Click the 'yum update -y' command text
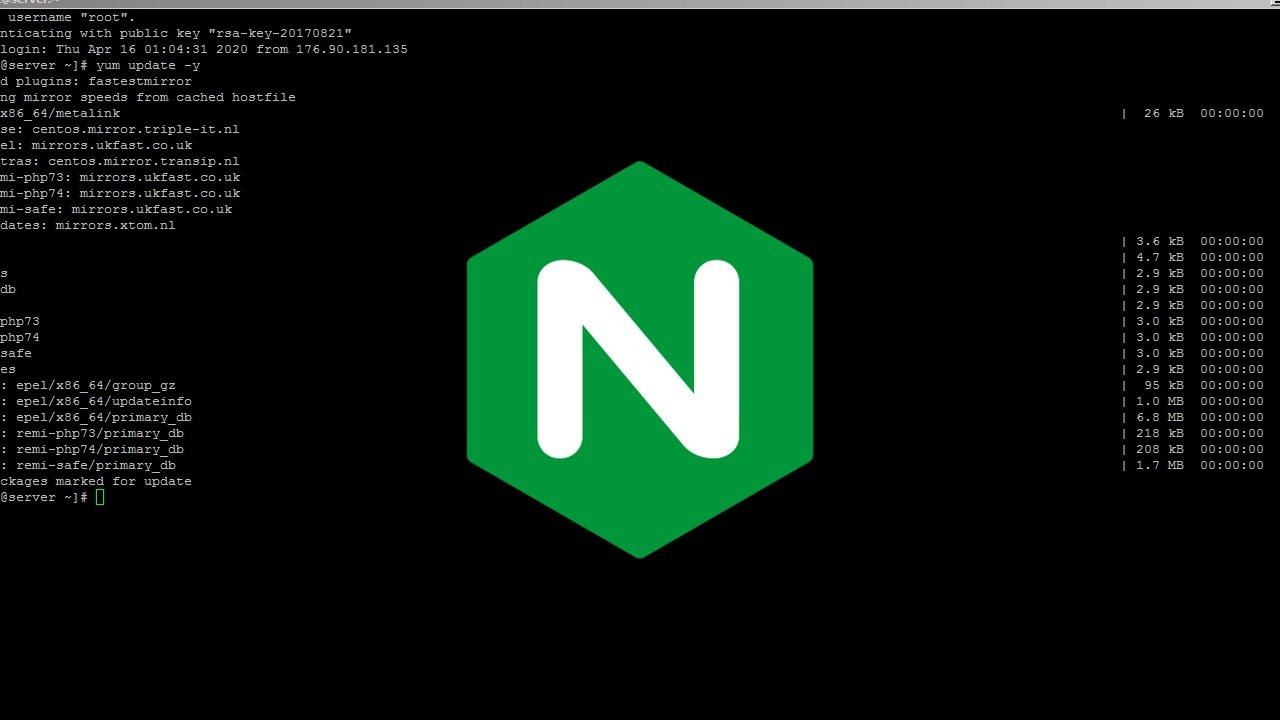Screen dimensions: 1280x720 (148, 65)
